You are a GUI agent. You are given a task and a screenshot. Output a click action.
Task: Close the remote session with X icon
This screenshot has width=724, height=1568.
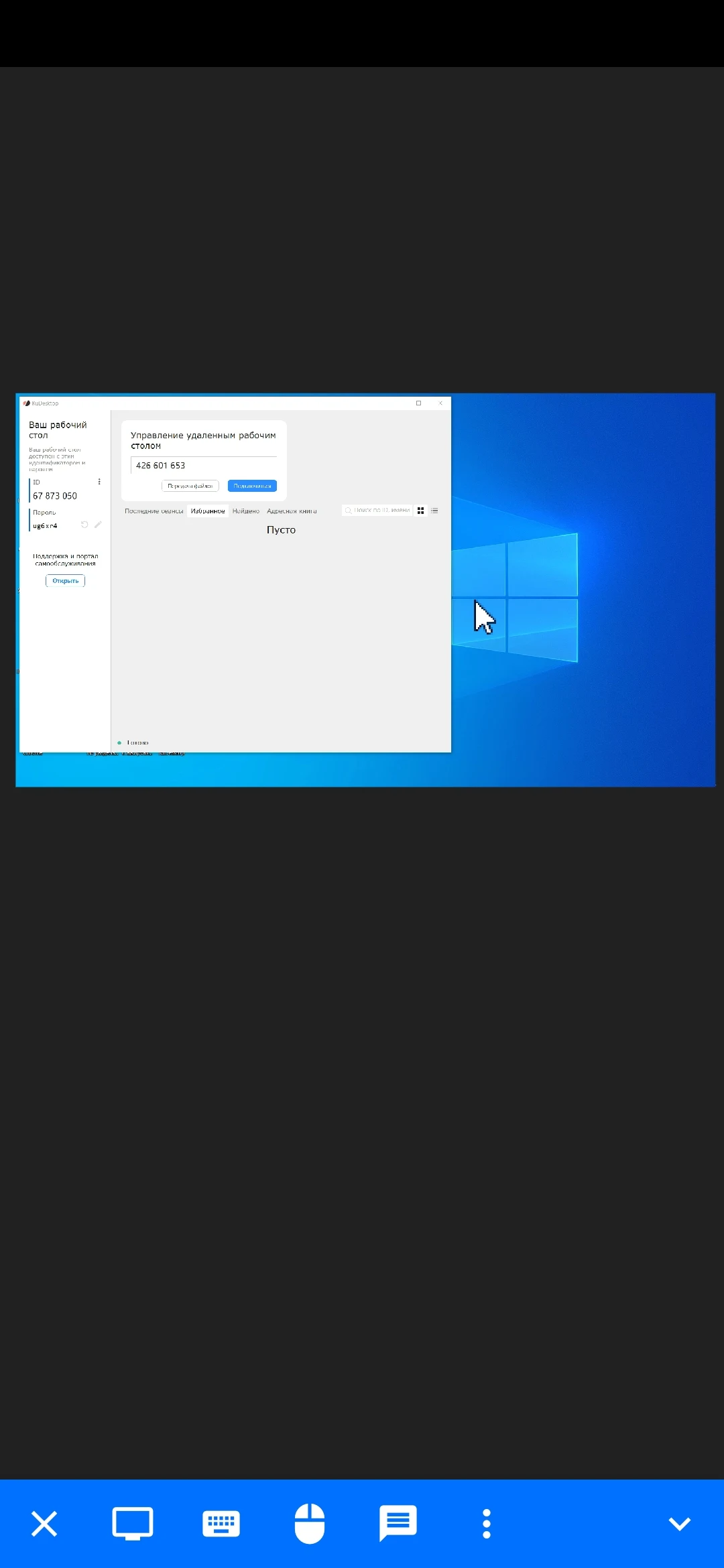point(44,1523)
